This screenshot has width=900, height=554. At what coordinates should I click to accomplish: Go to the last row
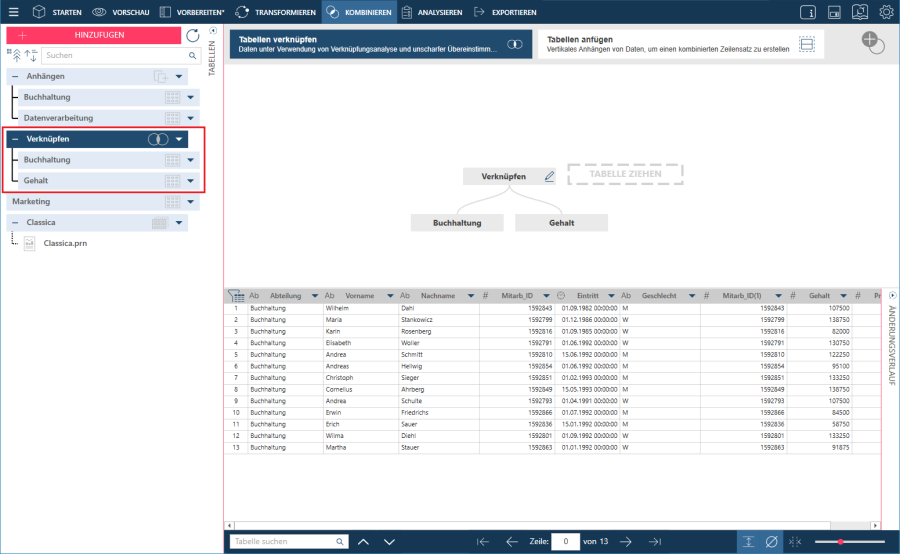(x=655, y=541)
